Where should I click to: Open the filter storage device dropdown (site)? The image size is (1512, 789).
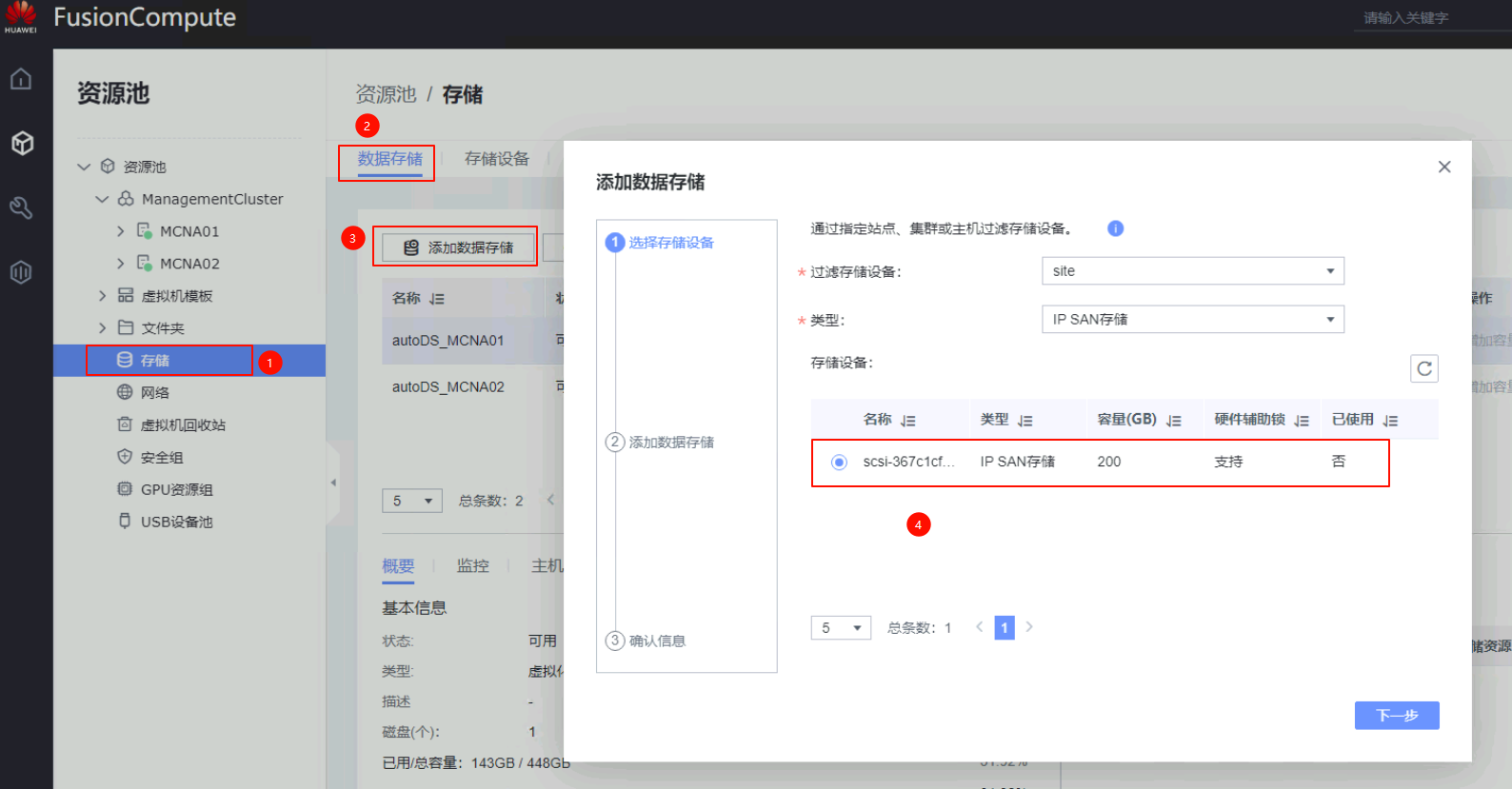[x=1192, y=271]
